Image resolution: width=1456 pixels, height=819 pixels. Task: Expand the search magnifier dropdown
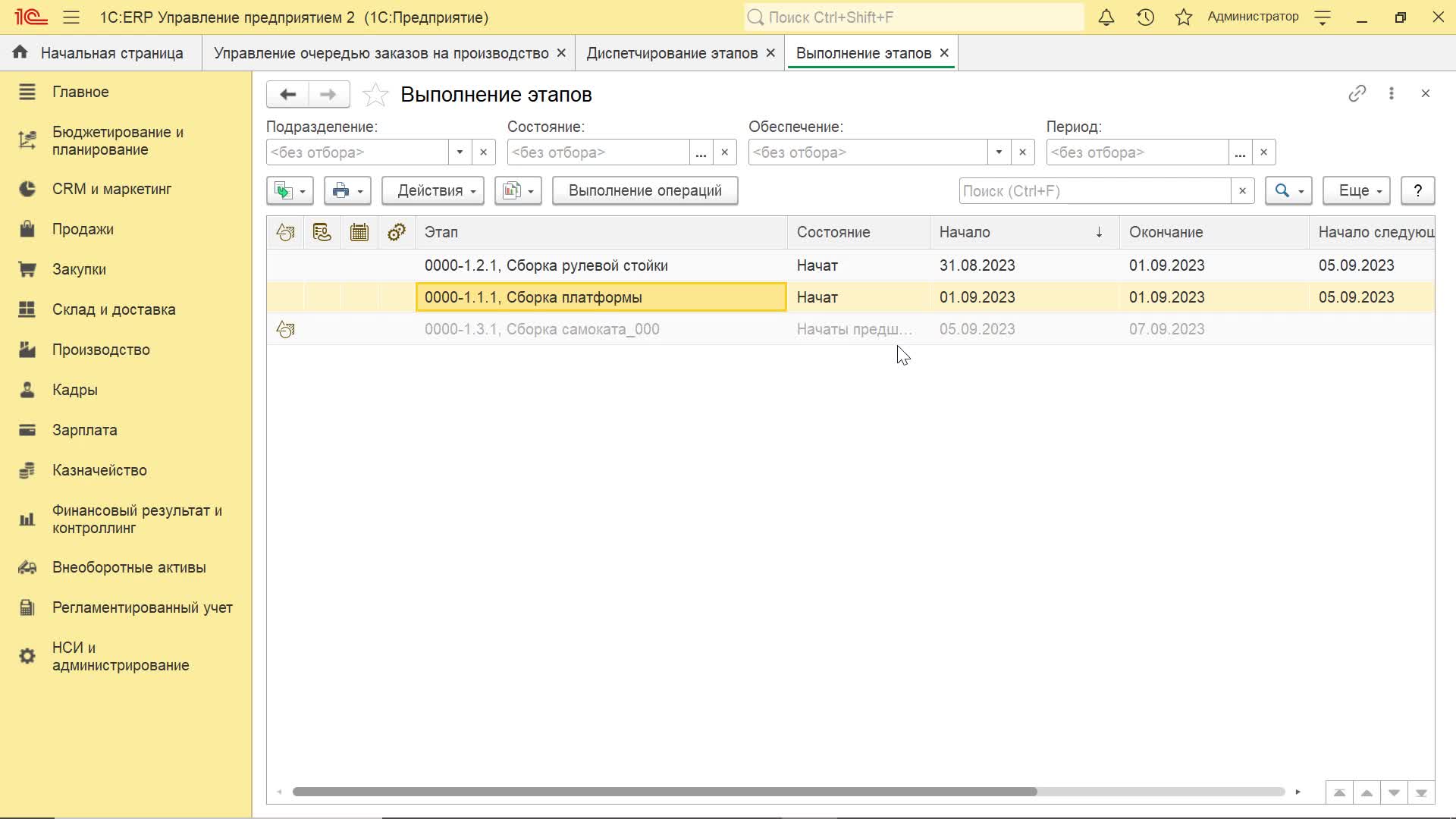[x=1288, y=190]
